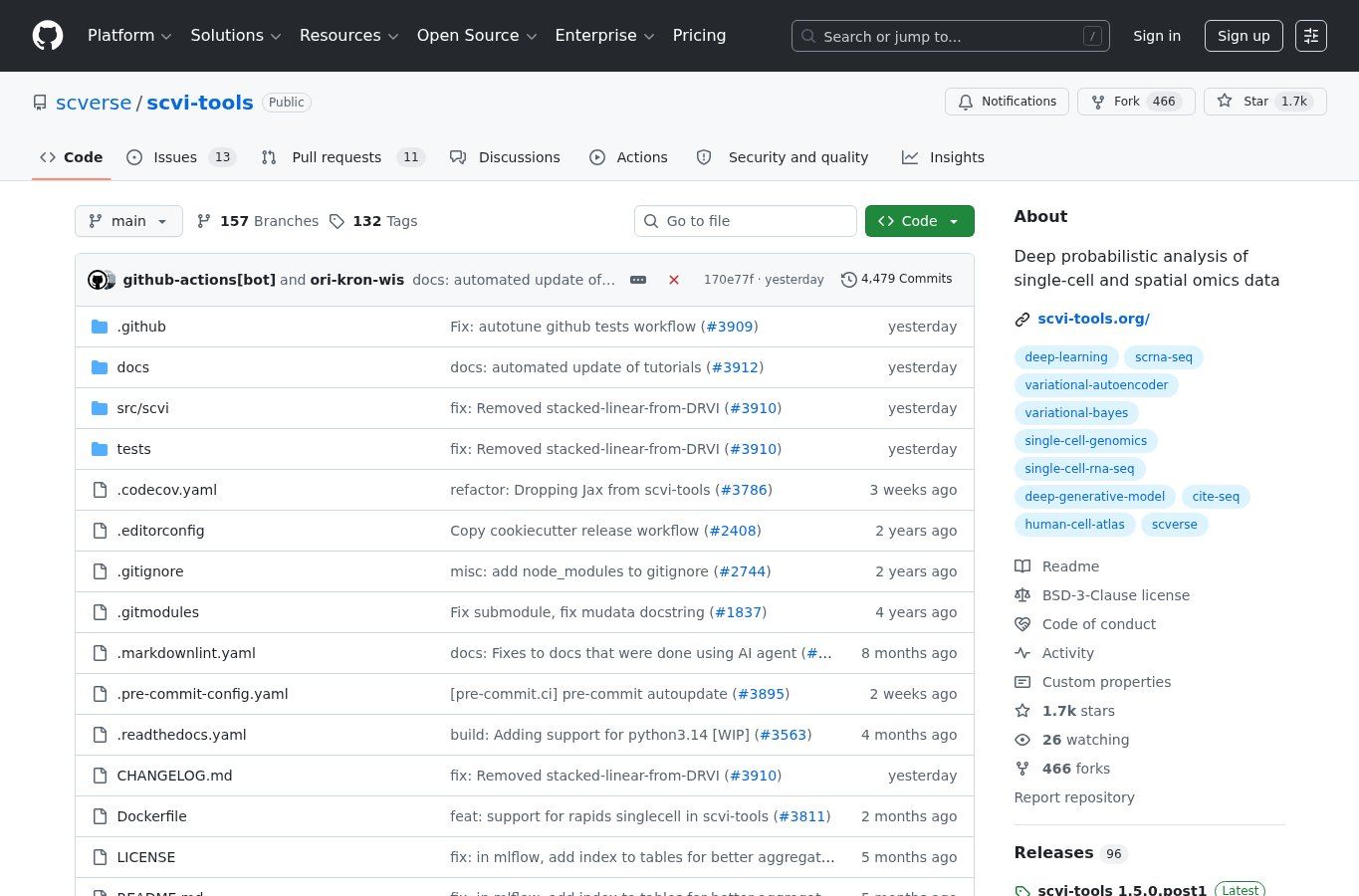Viewport: 1359px width, 896px height.
Task: Expand the Solutions menu
Action: coord(236,36)
